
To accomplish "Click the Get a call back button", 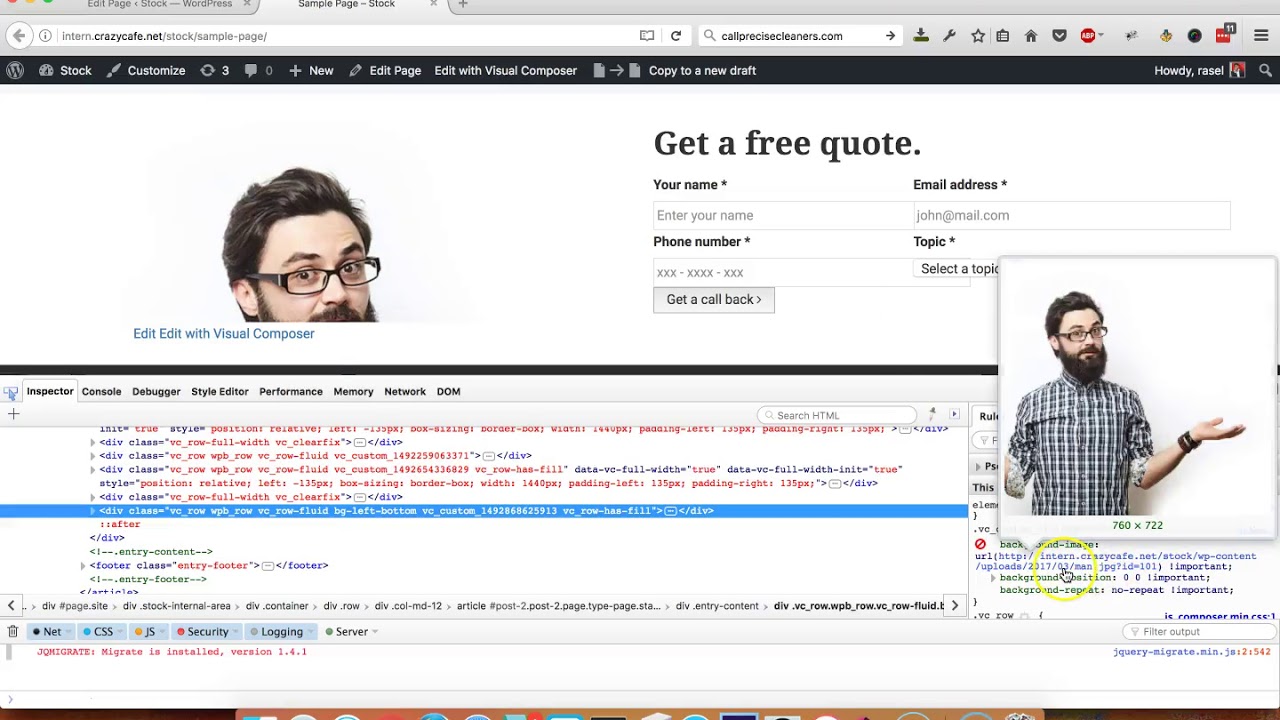I will coord(714,300).
